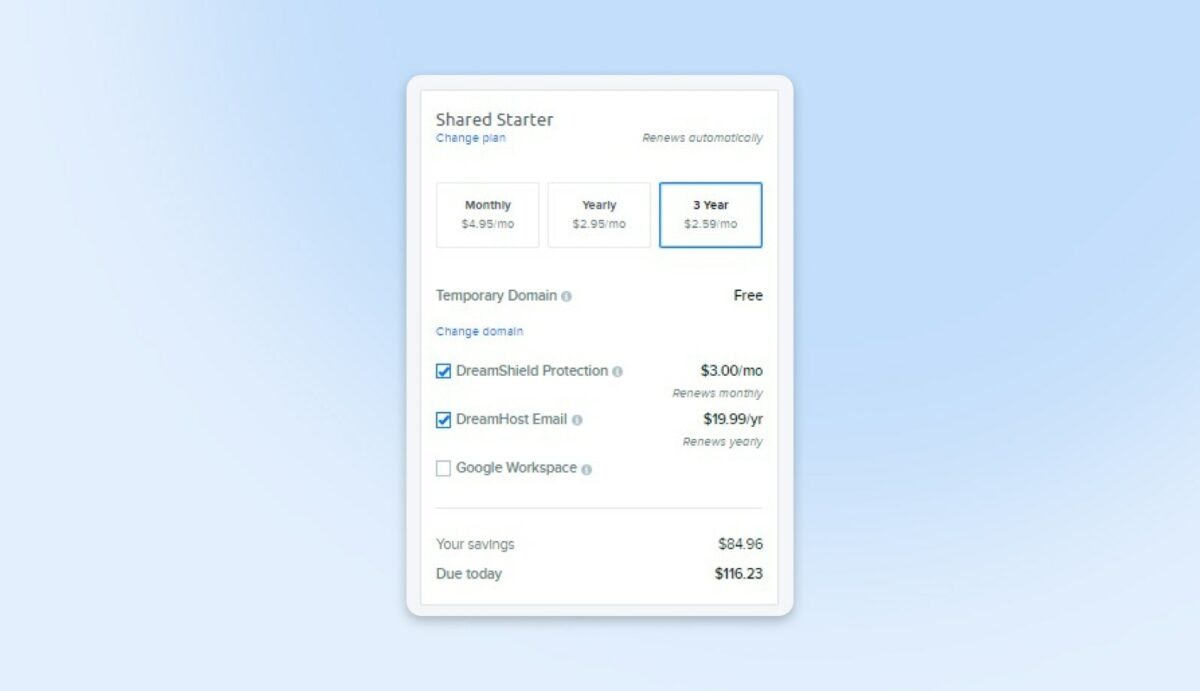Viewport: 1200px width, 691px height.
Task: Click the Renews yearly label under DreamHost Email
Action: click(x=722, y=442)
